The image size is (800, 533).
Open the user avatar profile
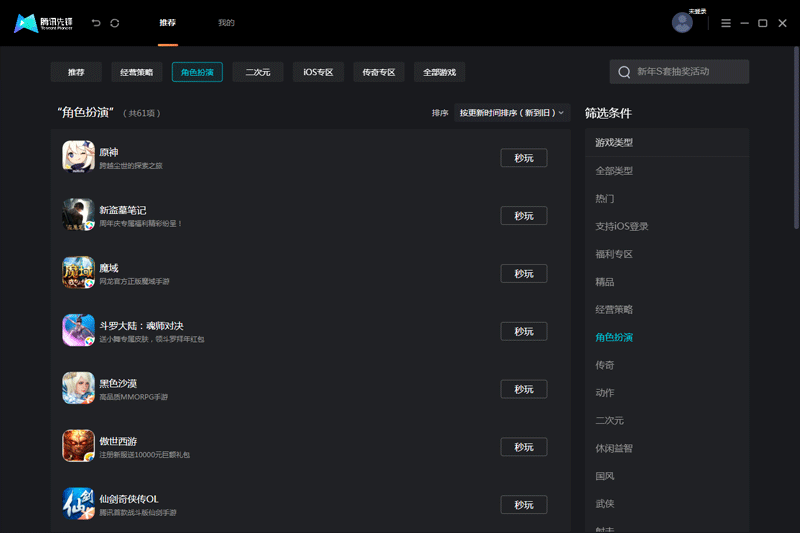(x=682, y=22)
